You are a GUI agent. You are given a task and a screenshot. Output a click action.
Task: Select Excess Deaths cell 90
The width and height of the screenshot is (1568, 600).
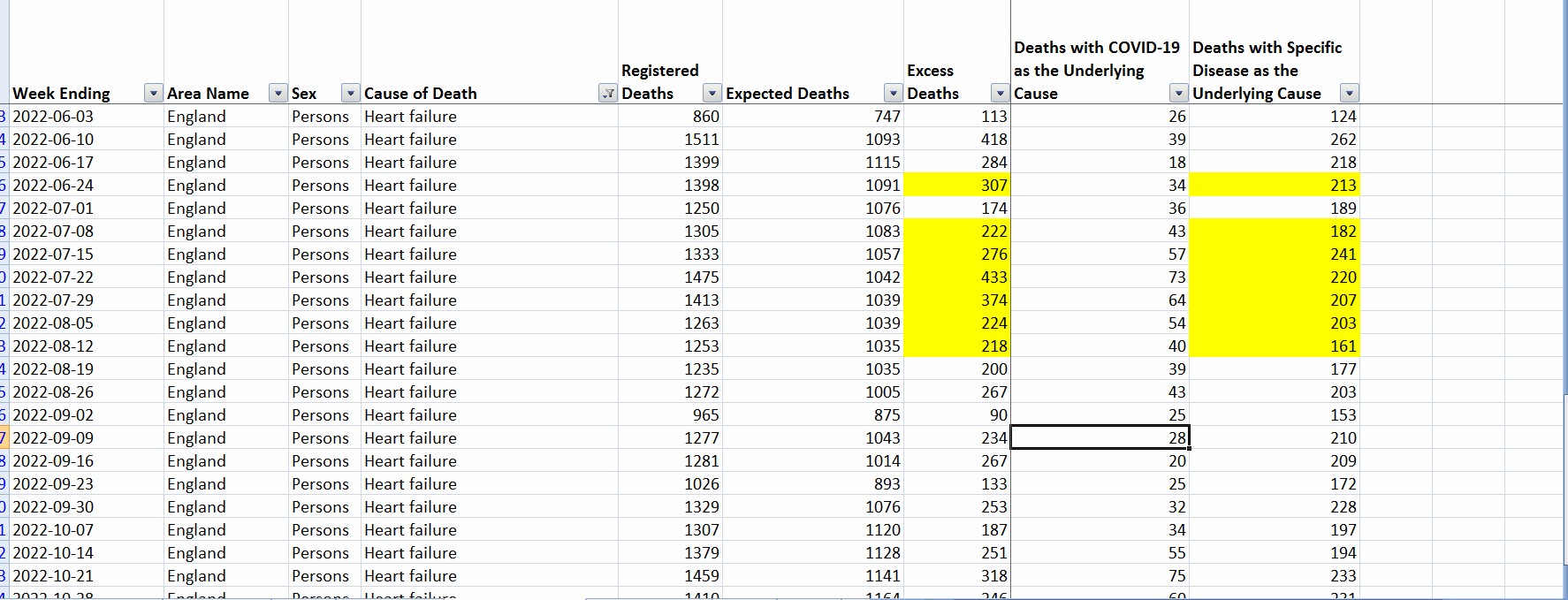click(957, 414)
